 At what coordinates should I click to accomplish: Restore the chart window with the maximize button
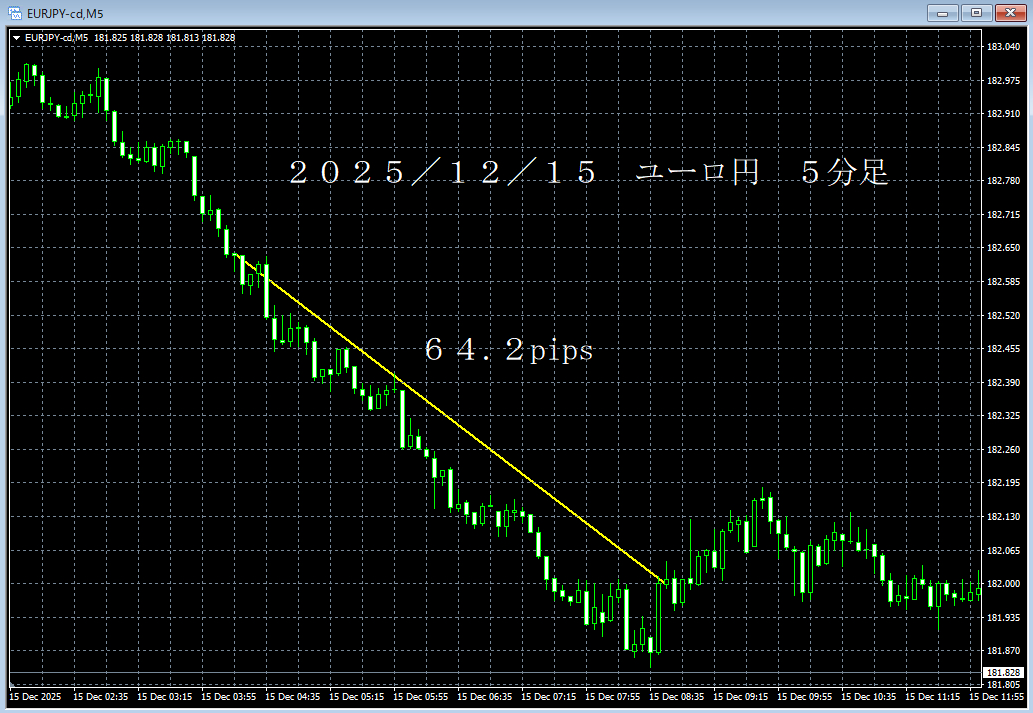pyautogui.click(x=975, y=13)
